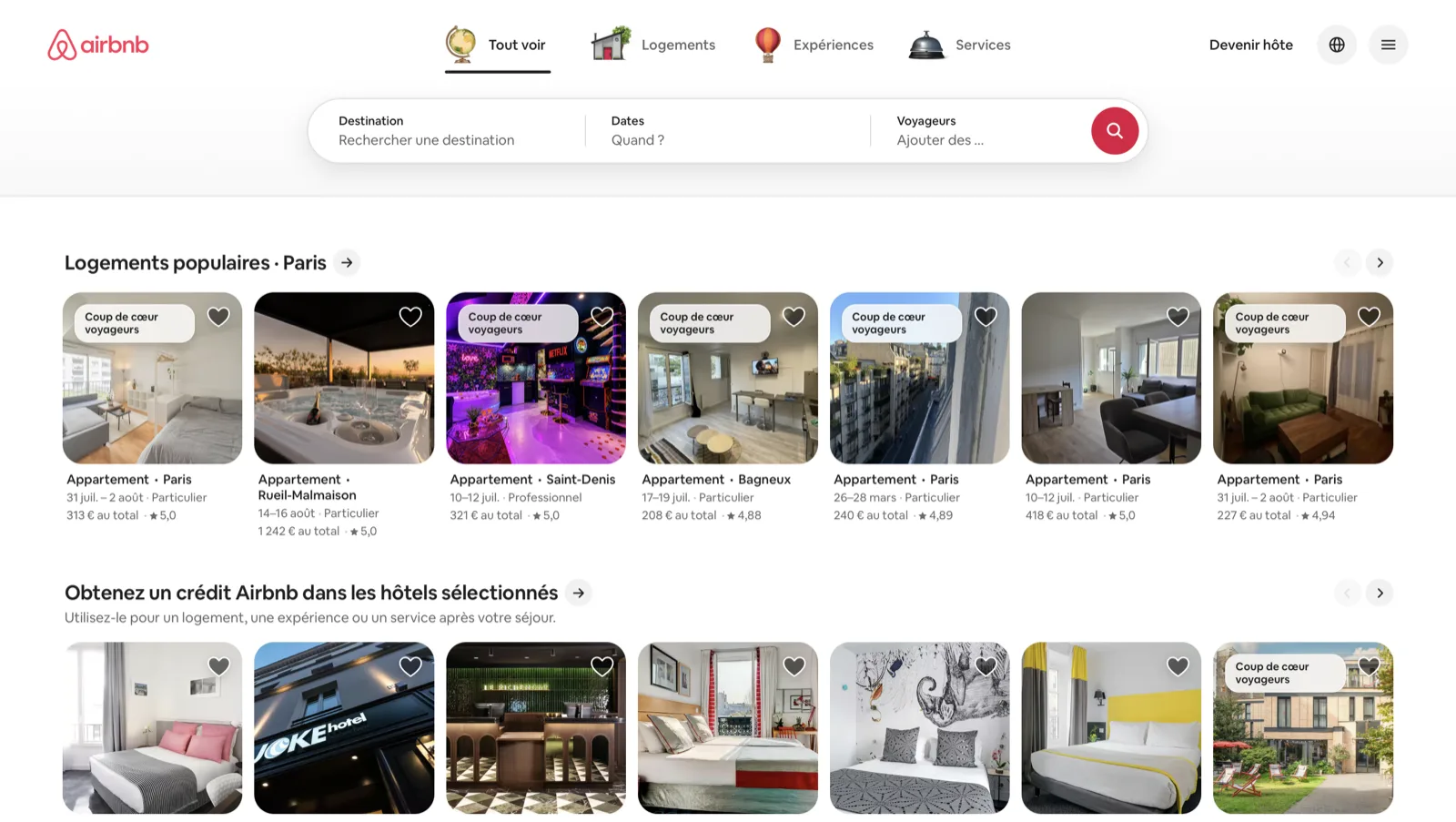Viewport: 1456px width, 822px height.
Task: Favorite the garden hotel listing
Action: (1370, 666)
